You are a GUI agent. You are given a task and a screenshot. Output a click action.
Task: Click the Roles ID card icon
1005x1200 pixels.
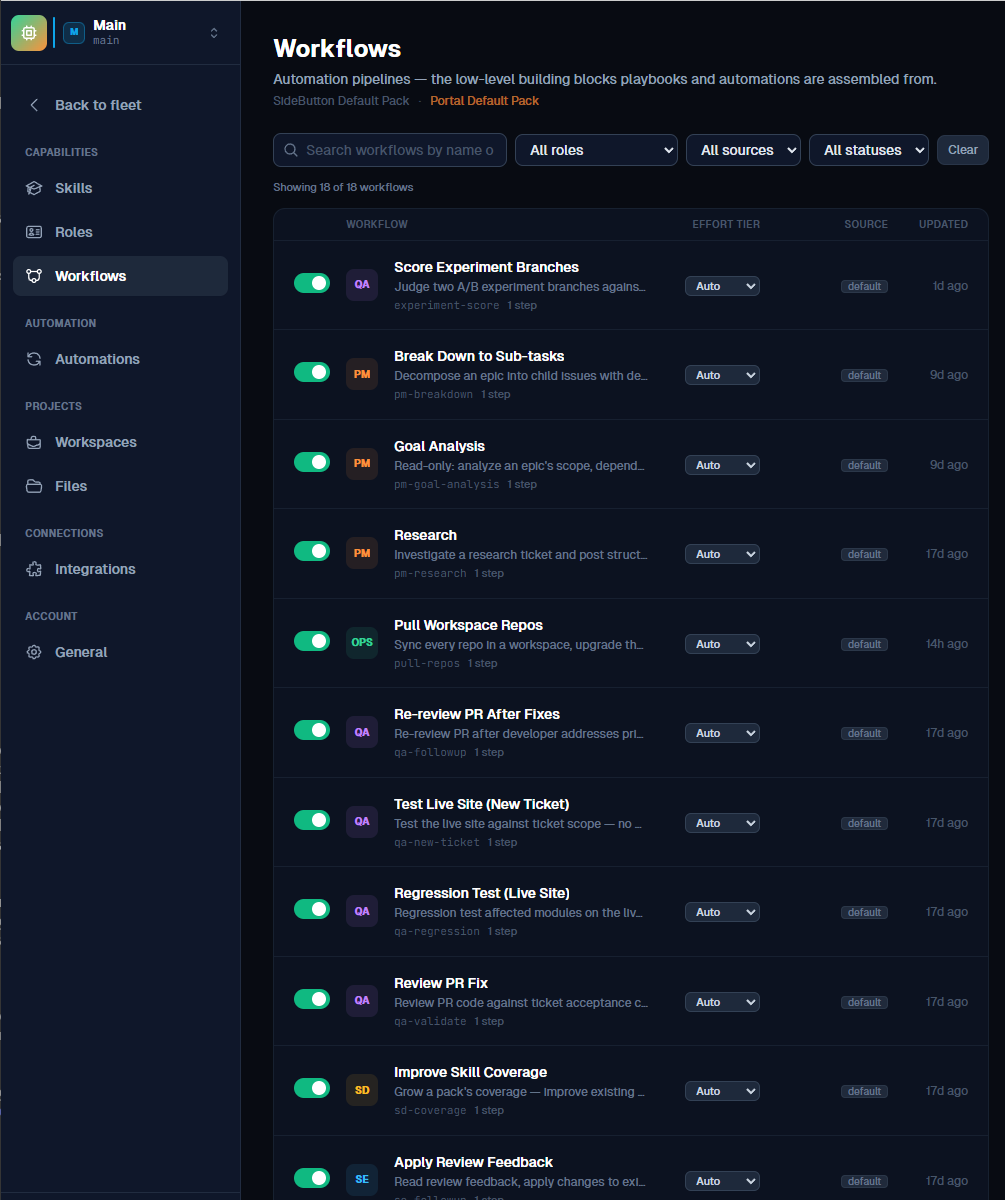pyautogui.click(x=34, y=232)
